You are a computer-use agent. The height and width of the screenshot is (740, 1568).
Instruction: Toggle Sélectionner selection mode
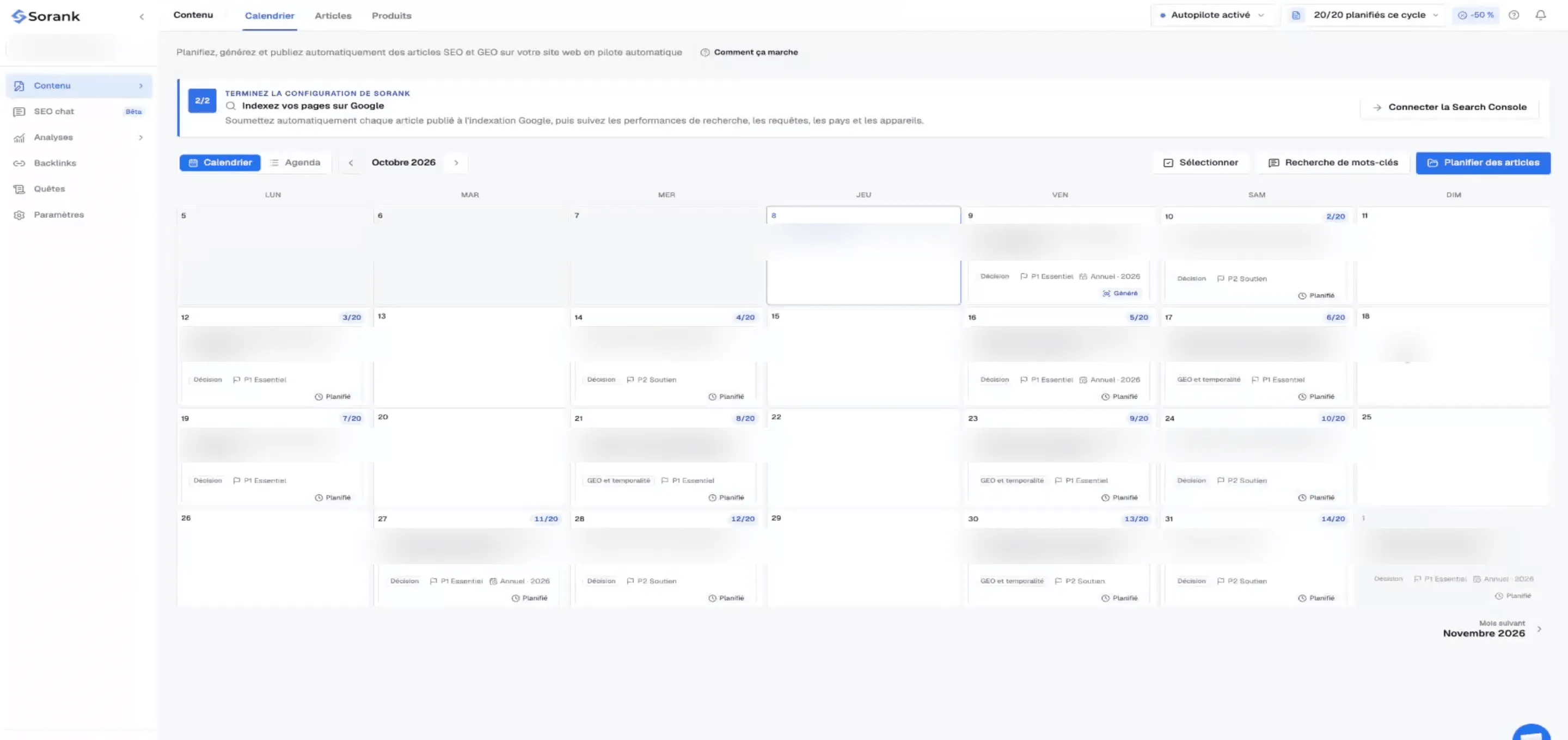click(x=1201, y=163)
